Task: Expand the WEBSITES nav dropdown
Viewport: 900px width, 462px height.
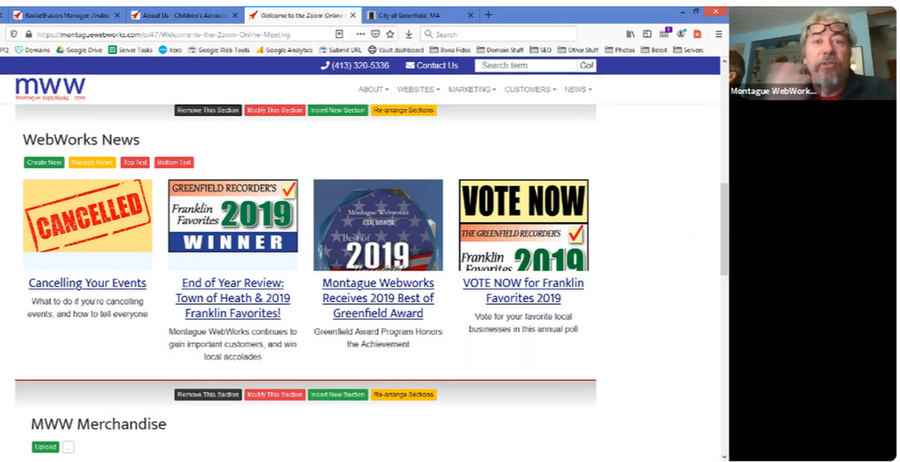Action: 418,90
